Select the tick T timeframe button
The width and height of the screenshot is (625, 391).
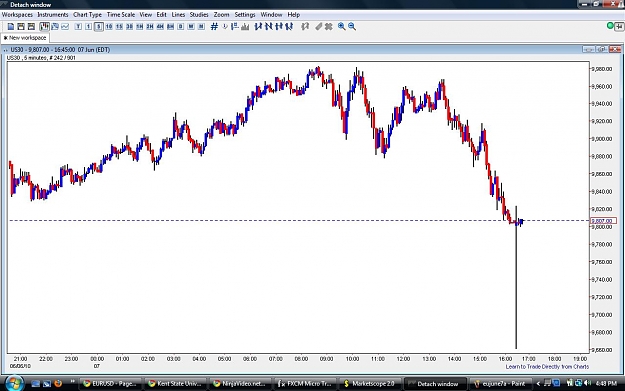(x=78, y=27)
